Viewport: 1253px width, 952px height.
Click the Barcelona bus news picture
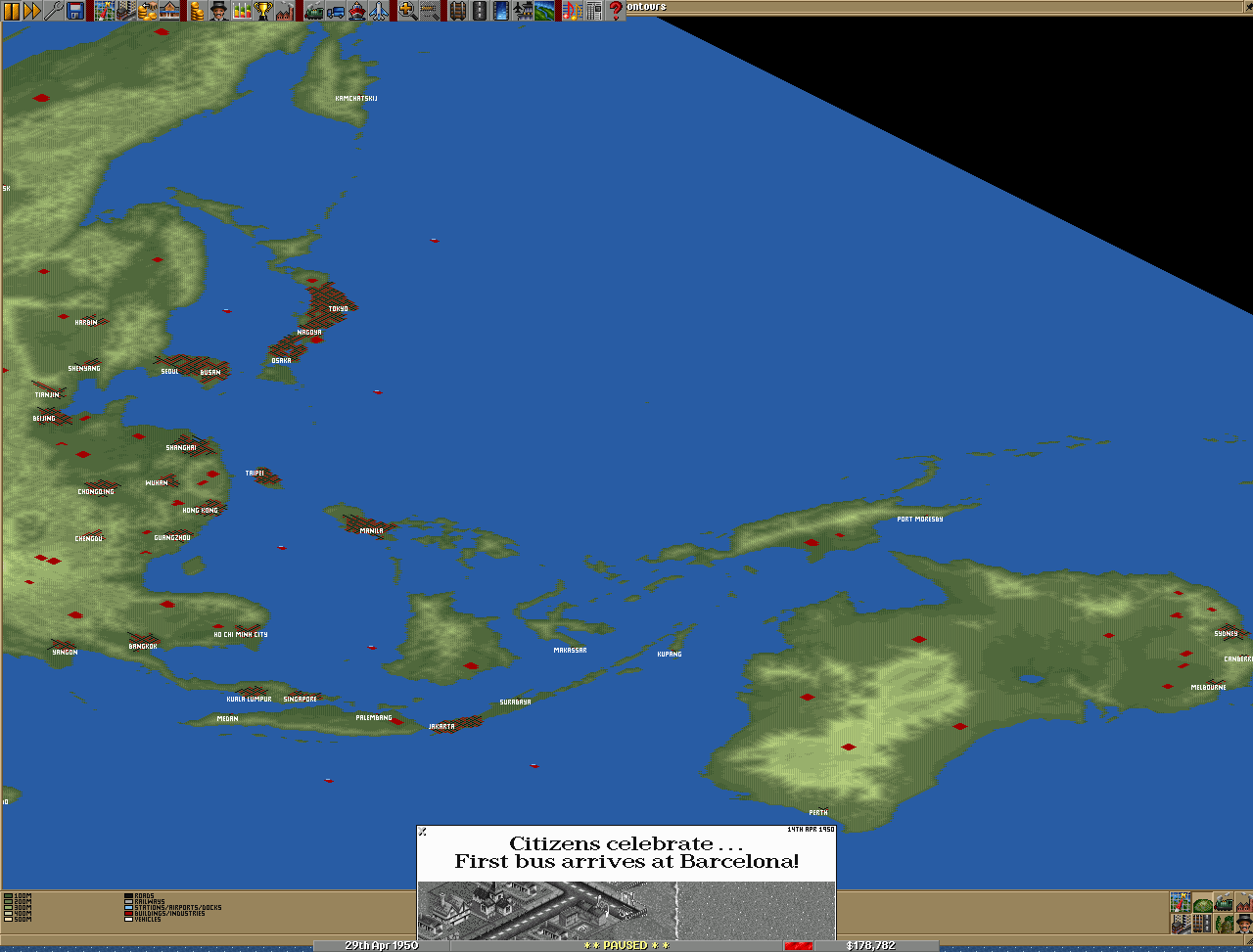pyautogui.click(x=626, y=911)
